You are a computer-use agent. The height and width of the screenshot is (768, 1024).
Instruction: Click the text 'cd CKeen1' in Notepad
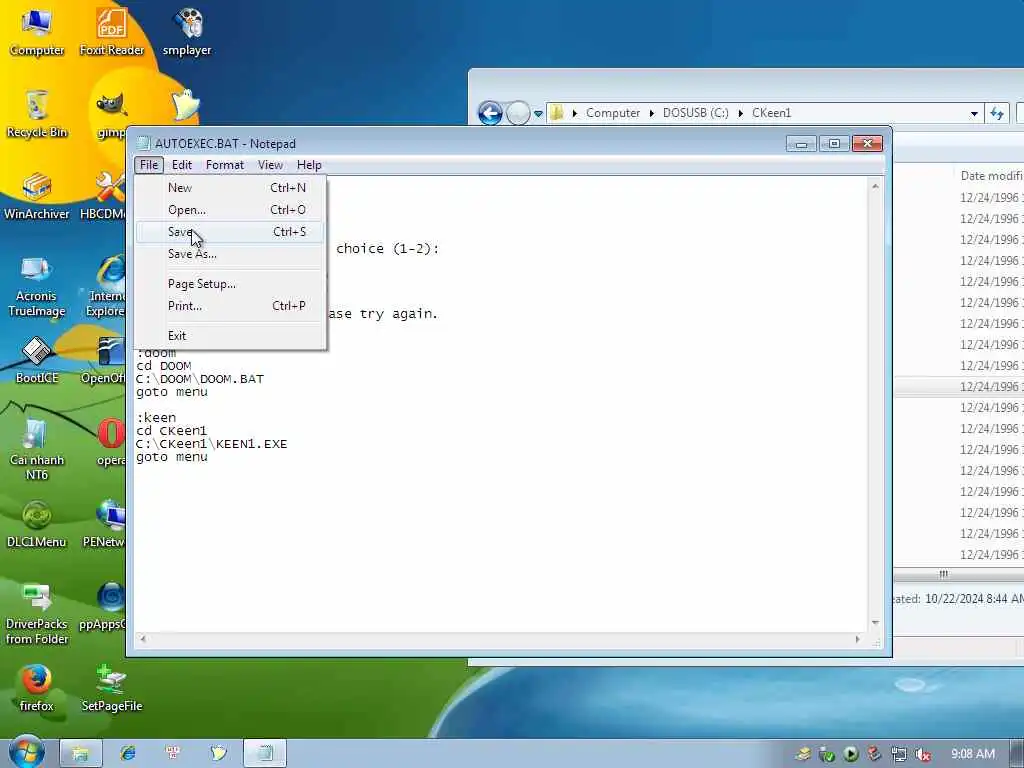tap(172, 431)
